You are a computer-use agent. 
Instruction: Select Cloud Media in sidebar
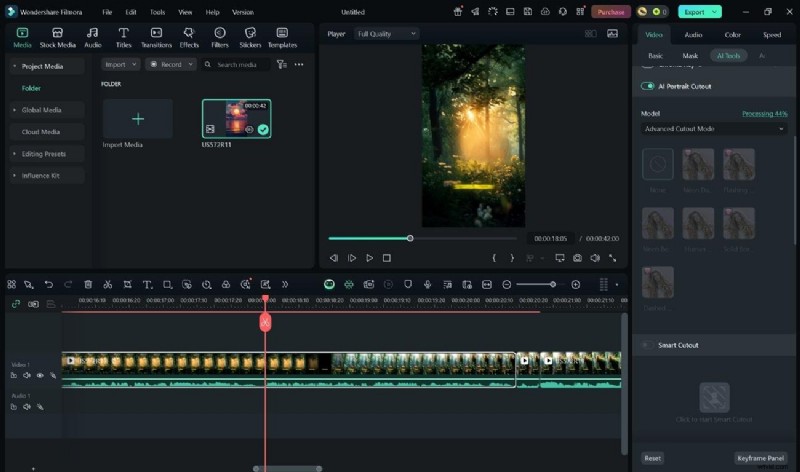41,132
